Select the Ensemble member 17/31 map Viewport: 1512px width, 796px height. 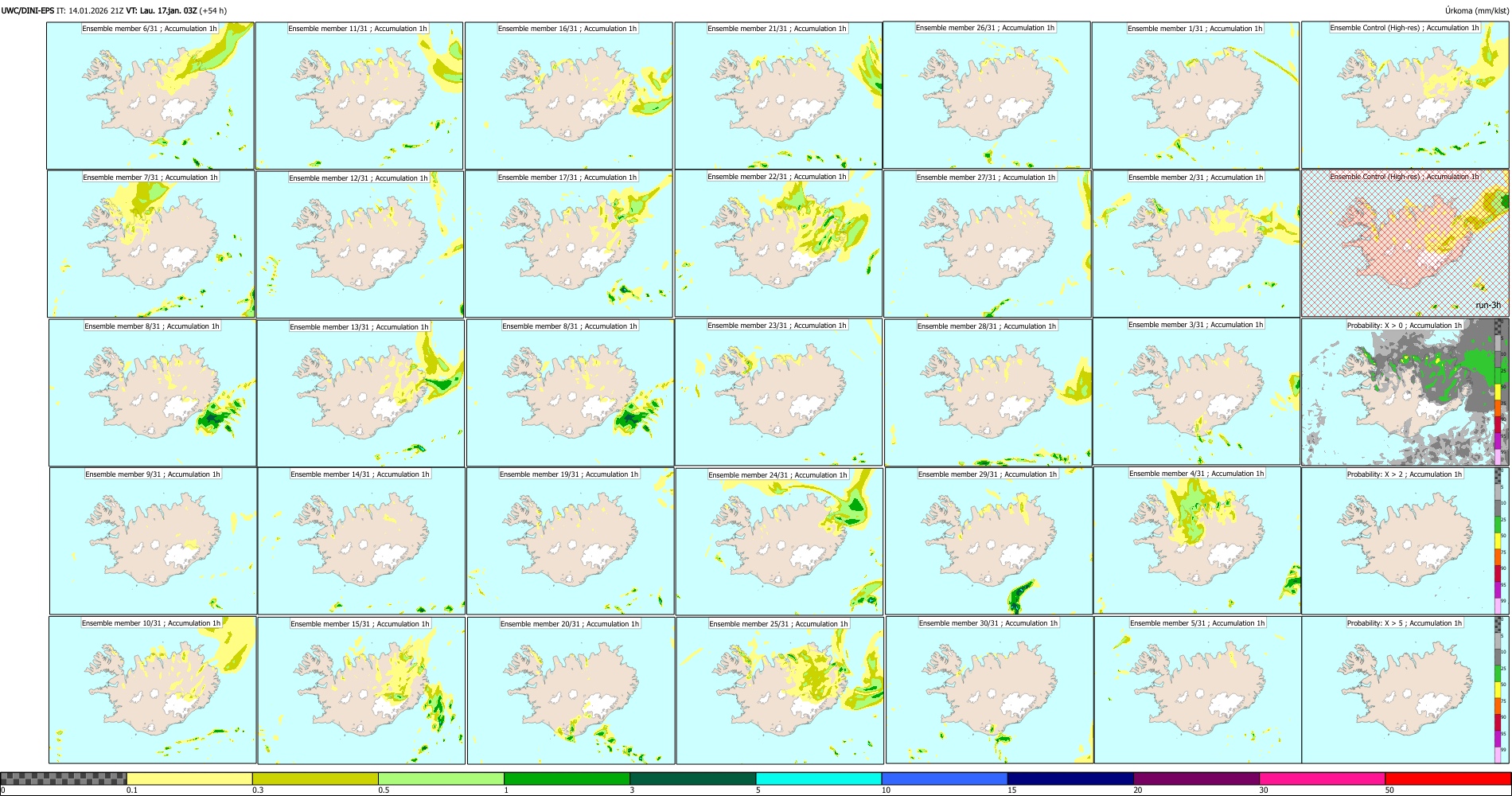[569, 244]
